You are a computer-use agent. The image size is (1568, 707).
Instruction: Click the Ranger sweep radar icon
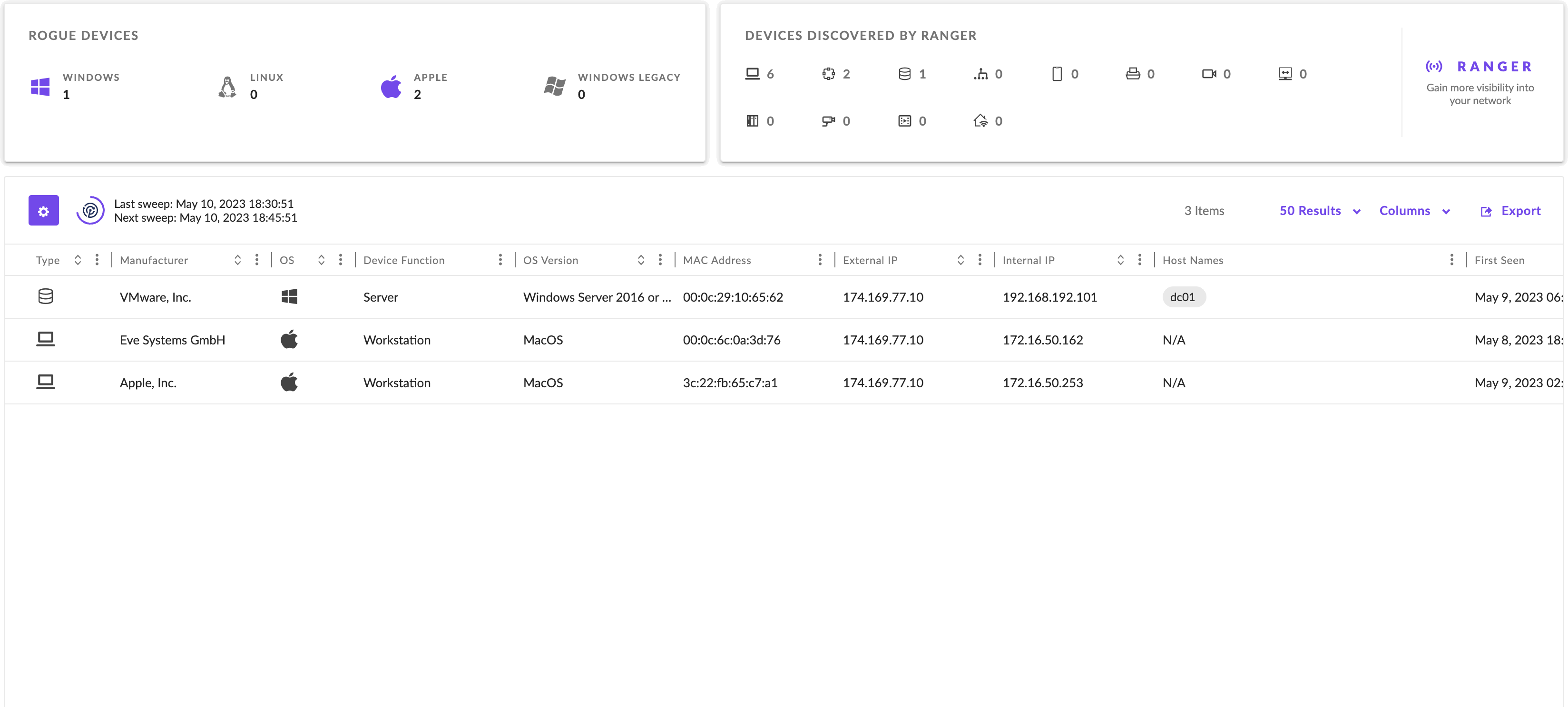pyautogui.click(x=90, y=211)
